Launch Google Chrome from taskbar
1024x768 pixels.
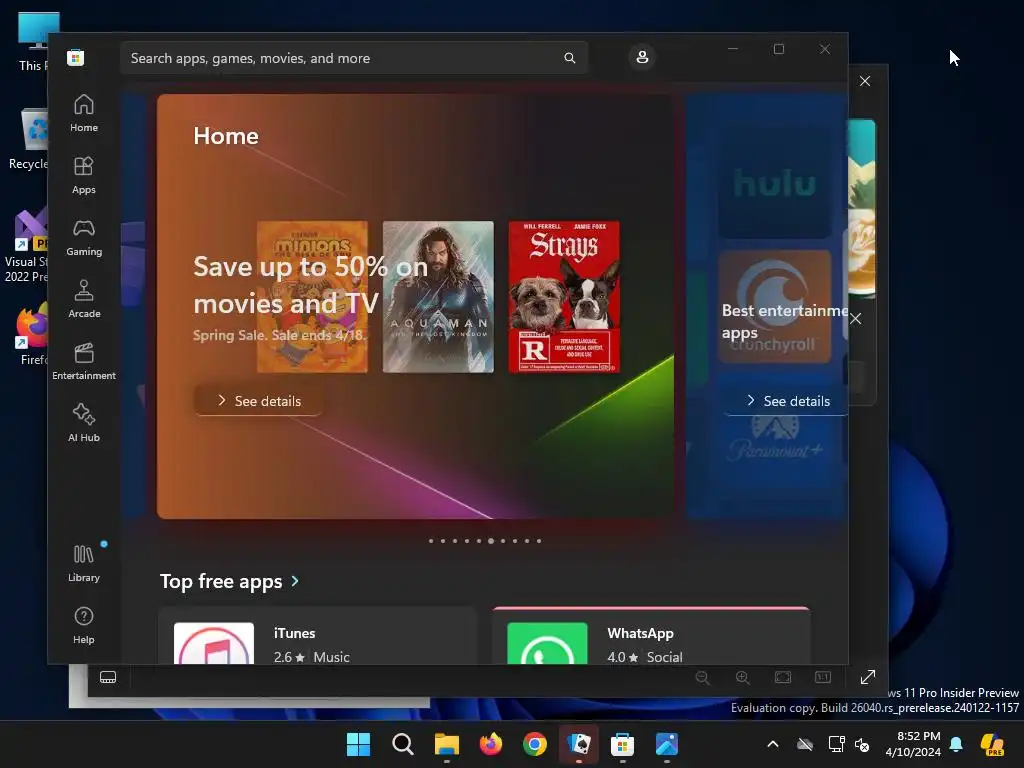535,744
